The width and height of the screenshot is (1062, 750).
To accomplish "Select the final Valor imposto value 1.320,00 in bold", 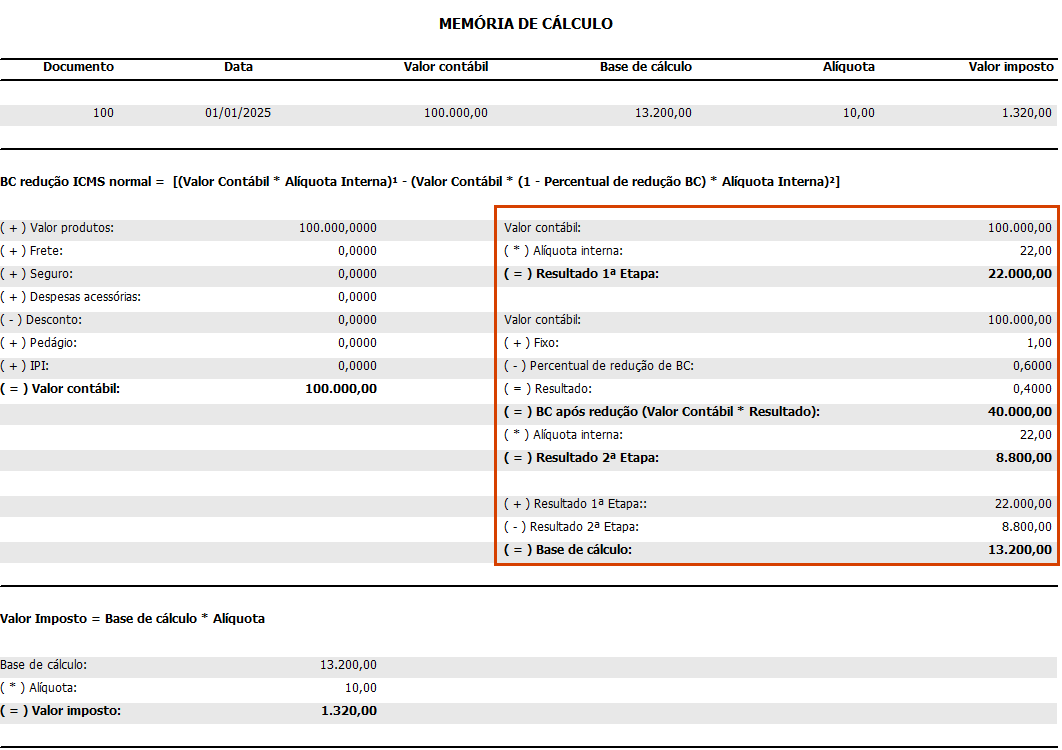I will 349,711.
